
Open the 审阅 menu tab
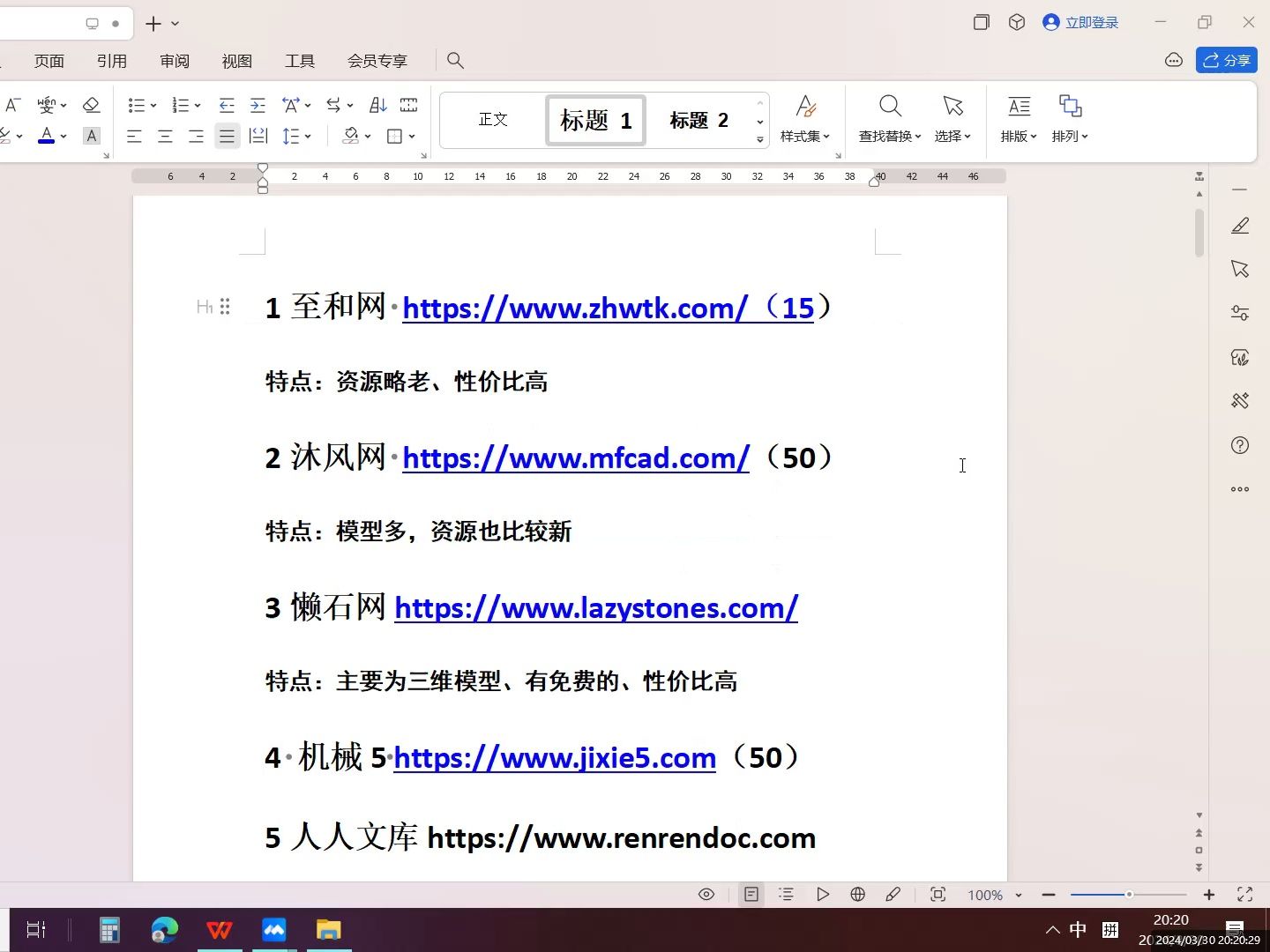[175, 61]
